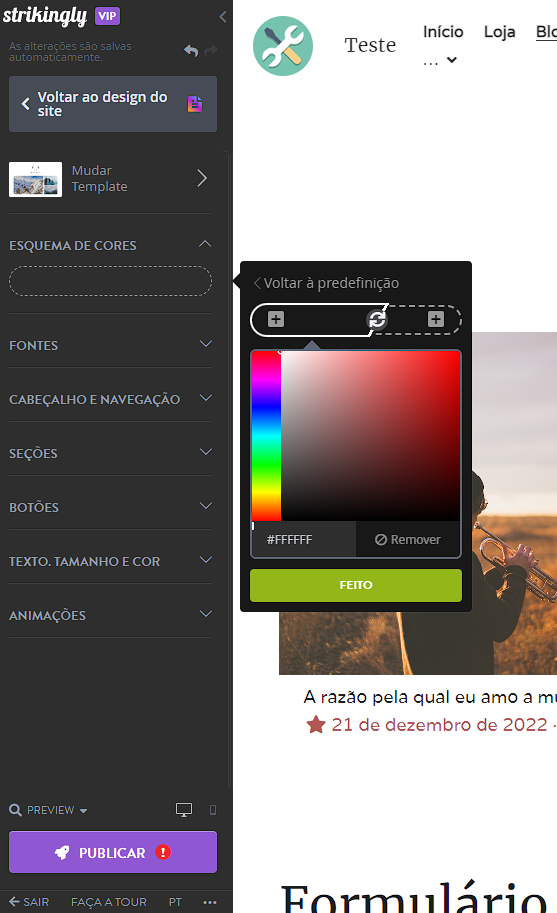Click the rainbow hue slider strip
The height and width of the screenshot is (913, 557).
click(x=267, y=436)
